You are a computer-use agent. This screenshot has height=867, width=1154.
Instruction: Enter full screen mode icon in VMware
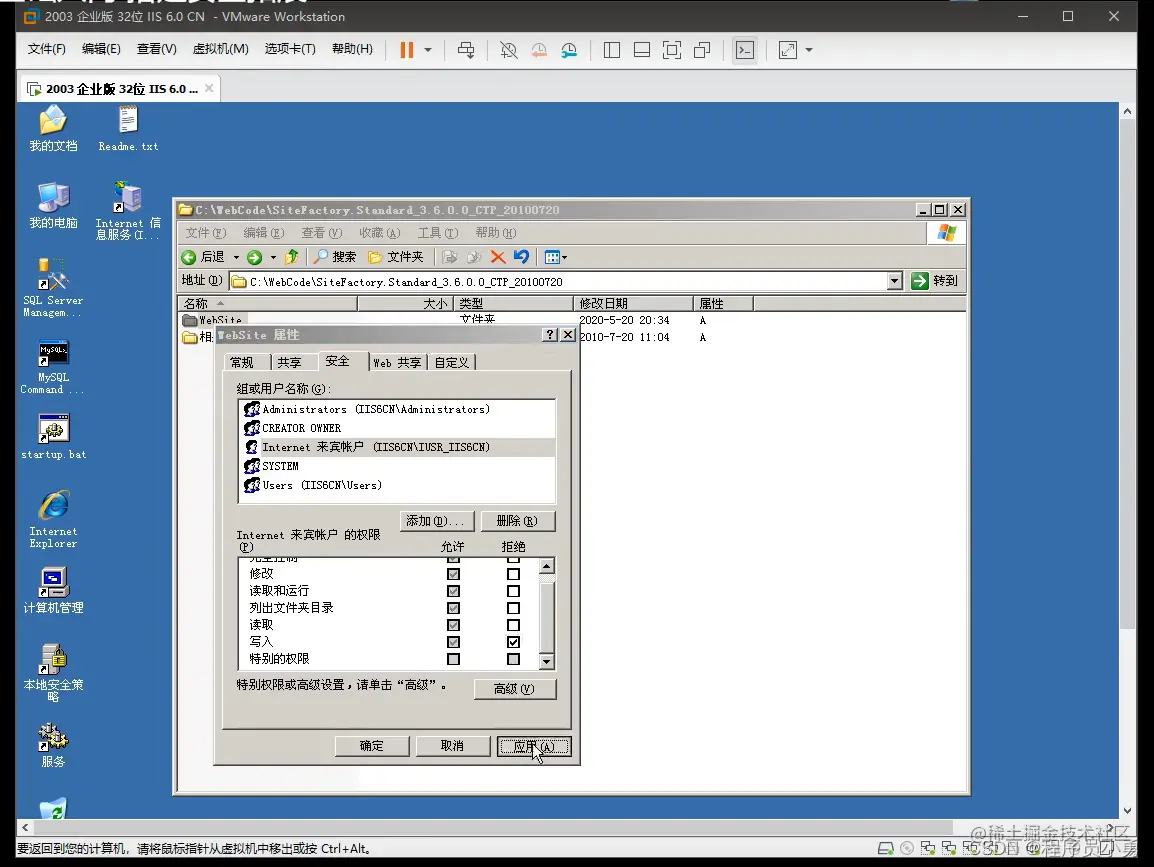click(672, 50)
